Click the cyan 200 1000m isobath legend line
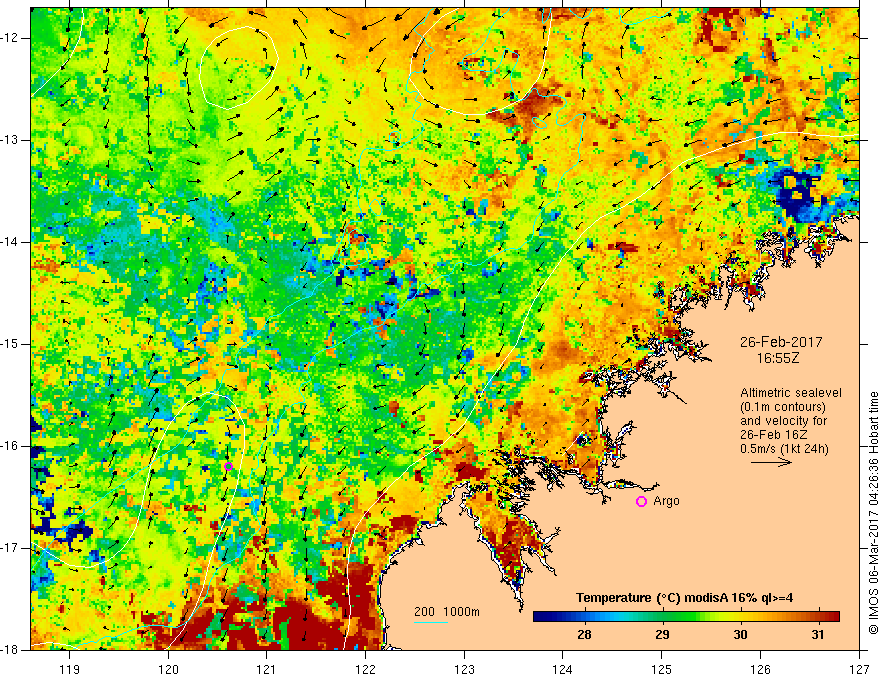 [430, 622]
